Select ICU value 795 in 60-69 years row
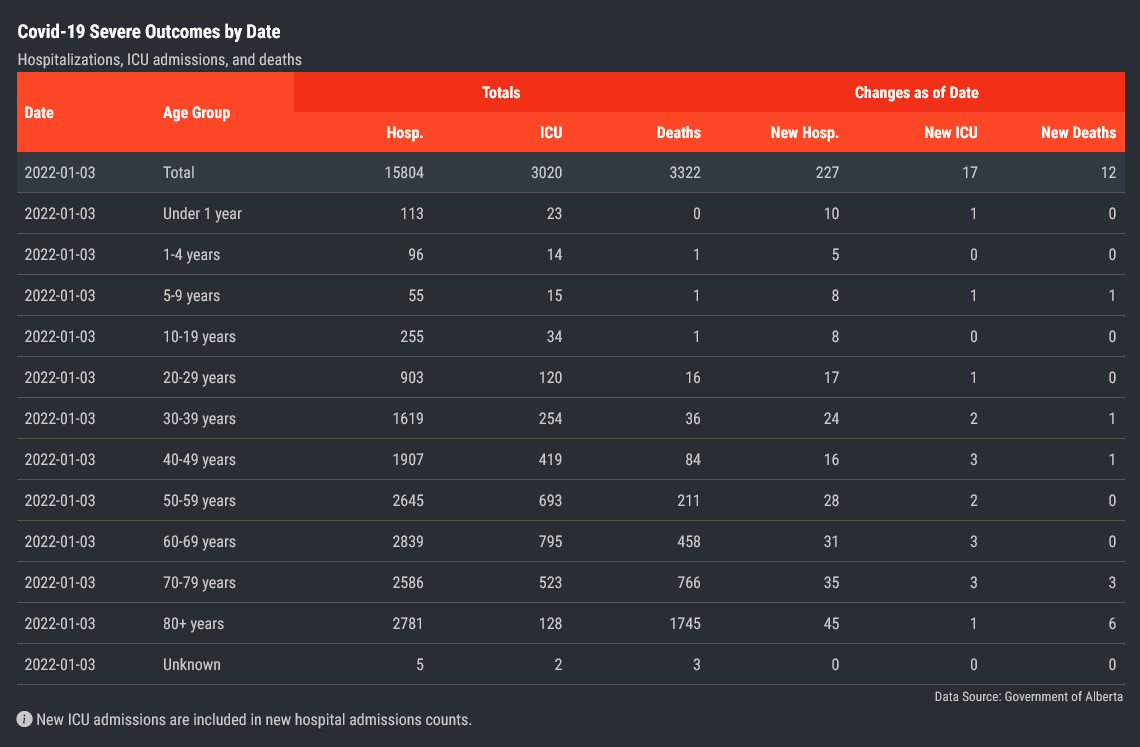1140x747 pixels. point(550,542)
